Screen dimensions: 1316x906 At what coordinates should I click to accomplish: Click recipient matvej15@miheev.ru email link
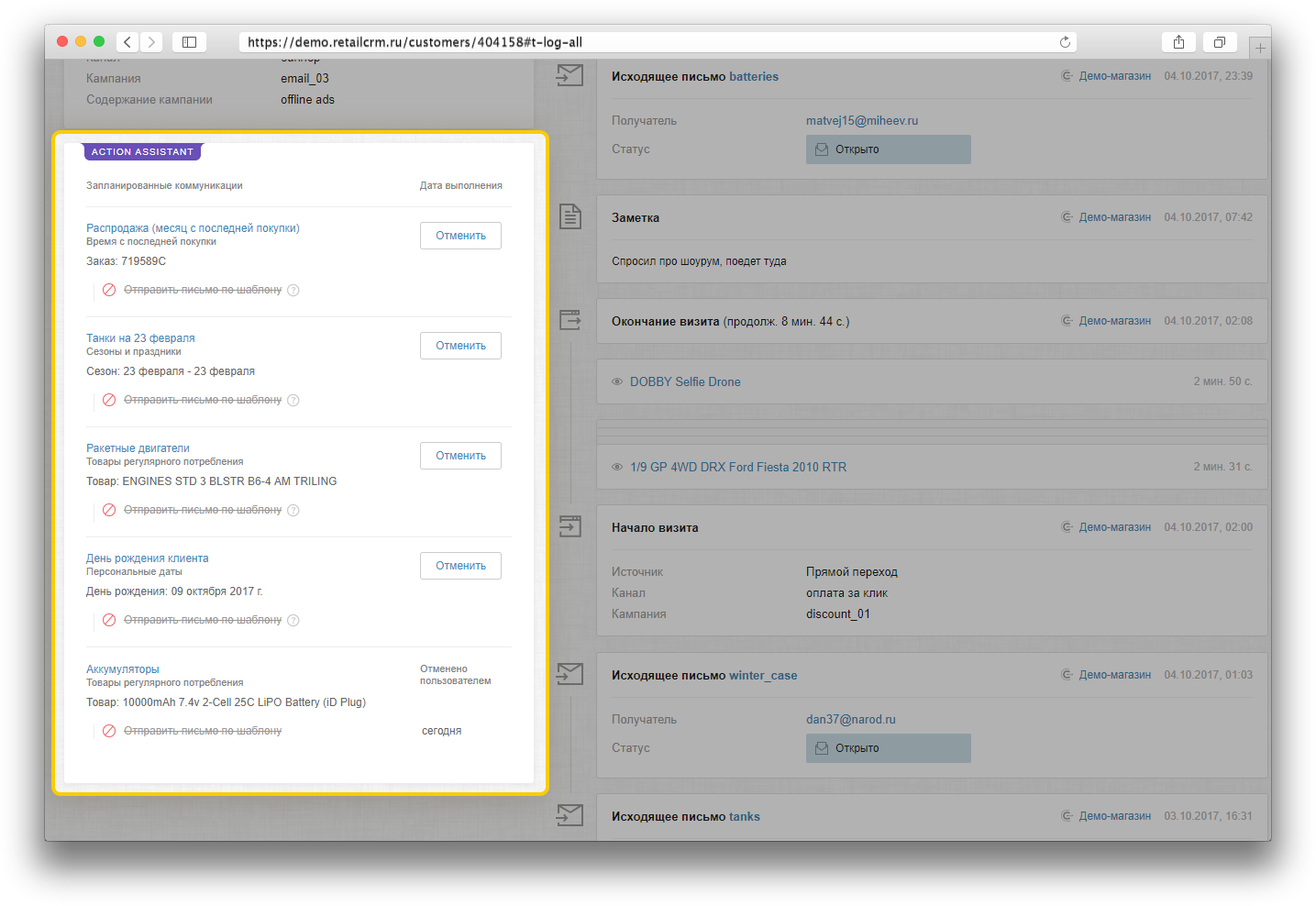[x=862, y=121]
